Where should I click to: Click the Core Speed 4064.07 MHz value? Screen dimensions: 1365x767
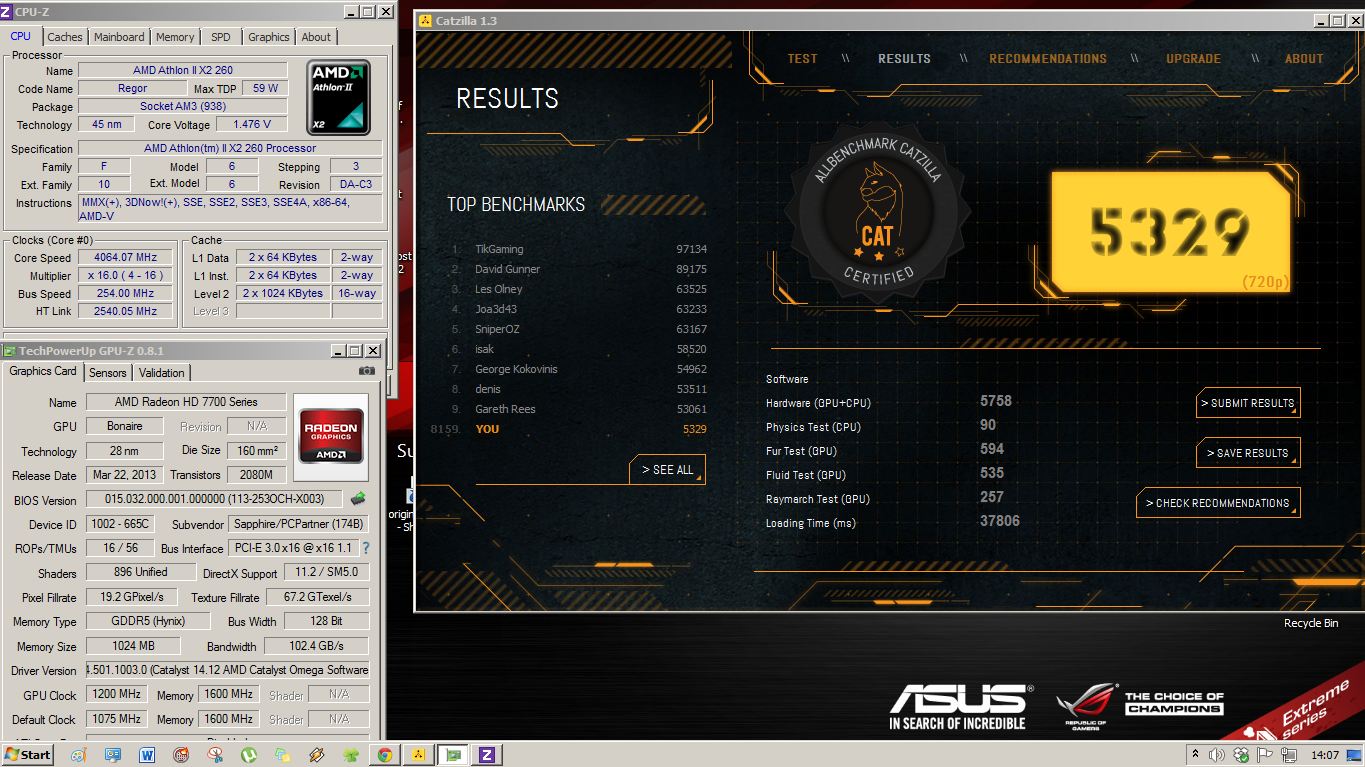(126, 258)
